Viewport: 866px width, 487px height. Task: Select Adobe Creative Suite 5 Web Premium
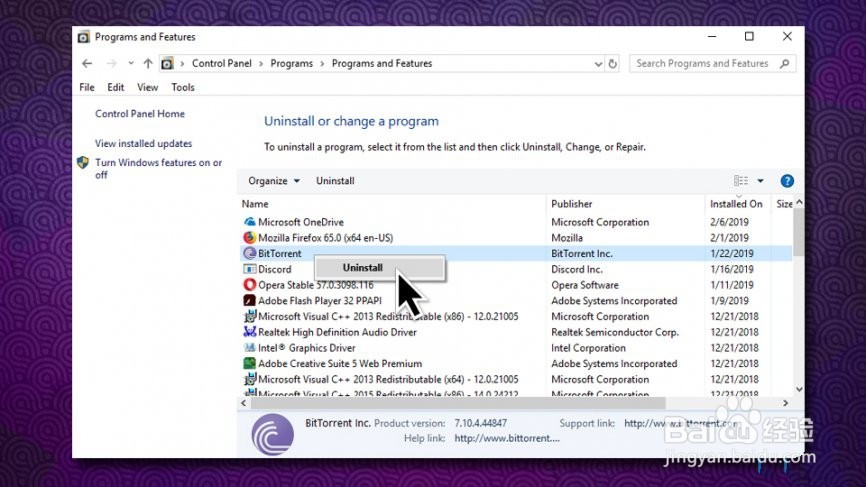(340, 364)
